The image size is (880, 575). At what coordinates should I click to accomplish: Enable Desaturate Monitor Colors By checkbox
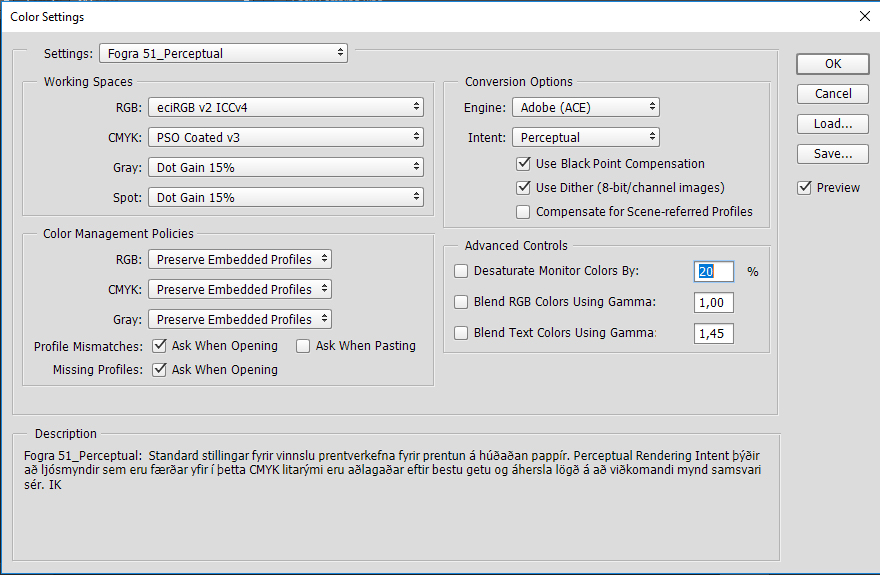click(461, 271)
